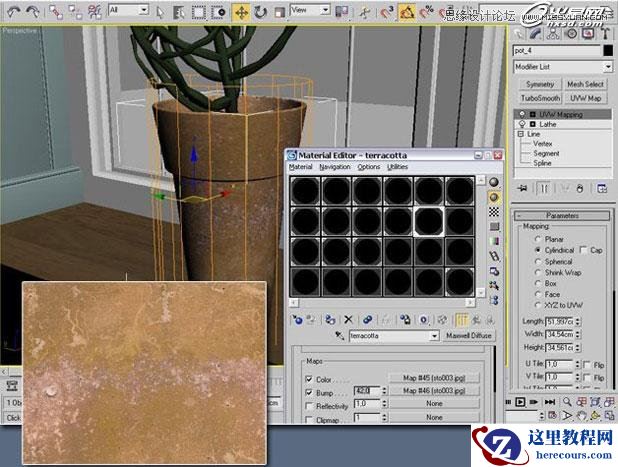Click the eyedropper pick material from object icon
618x467 pixels.
pos(341,336)
